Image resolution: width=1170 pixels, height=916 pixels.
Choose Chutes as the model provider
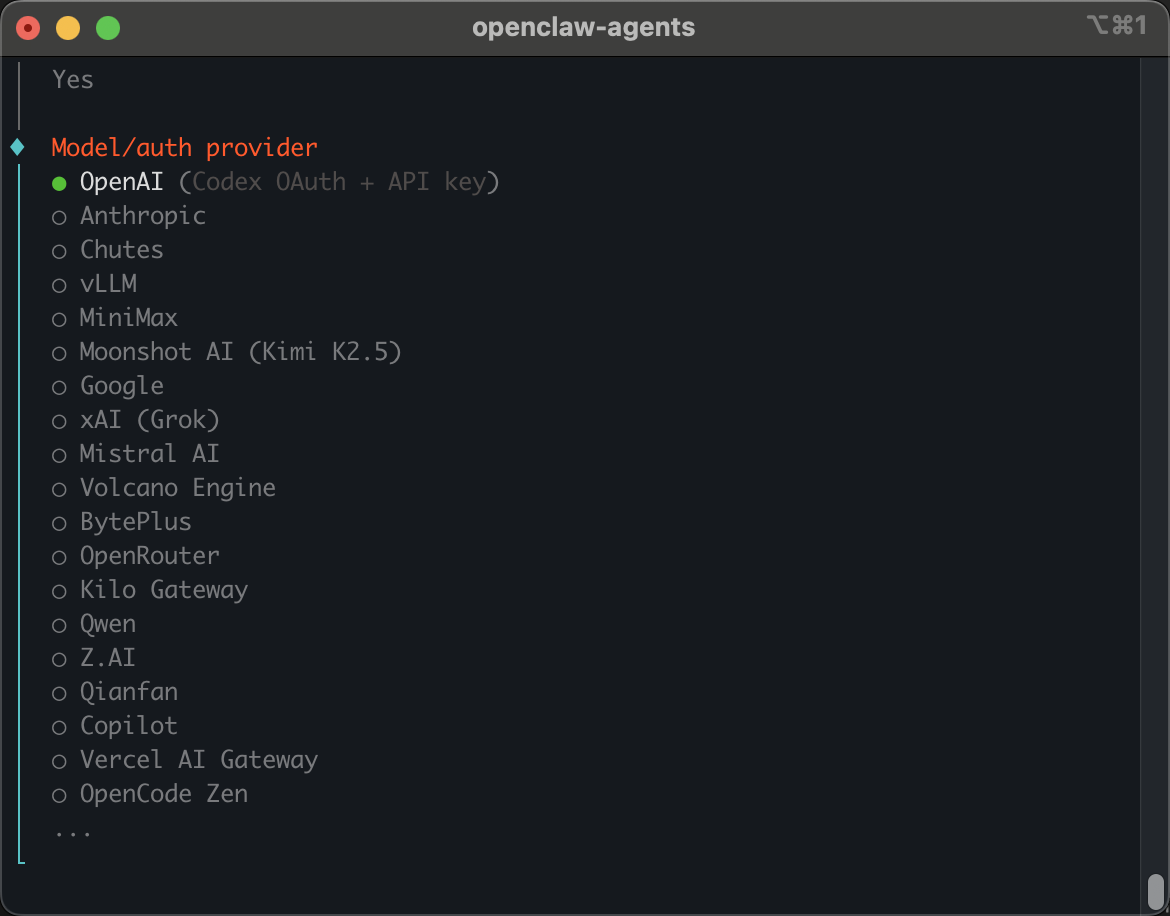click(121, 250)
